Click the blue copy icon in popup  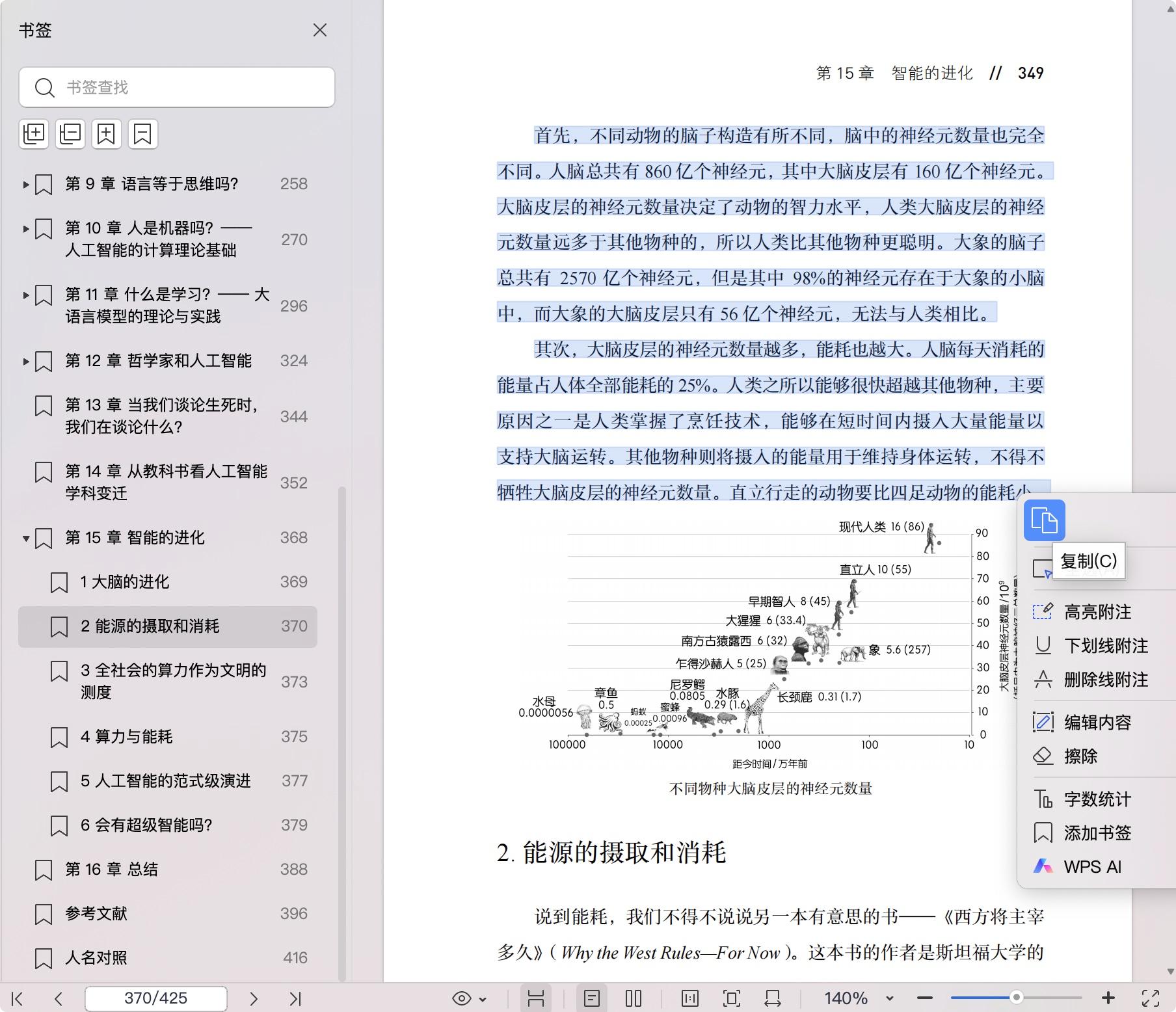[x=1044, y=520]
